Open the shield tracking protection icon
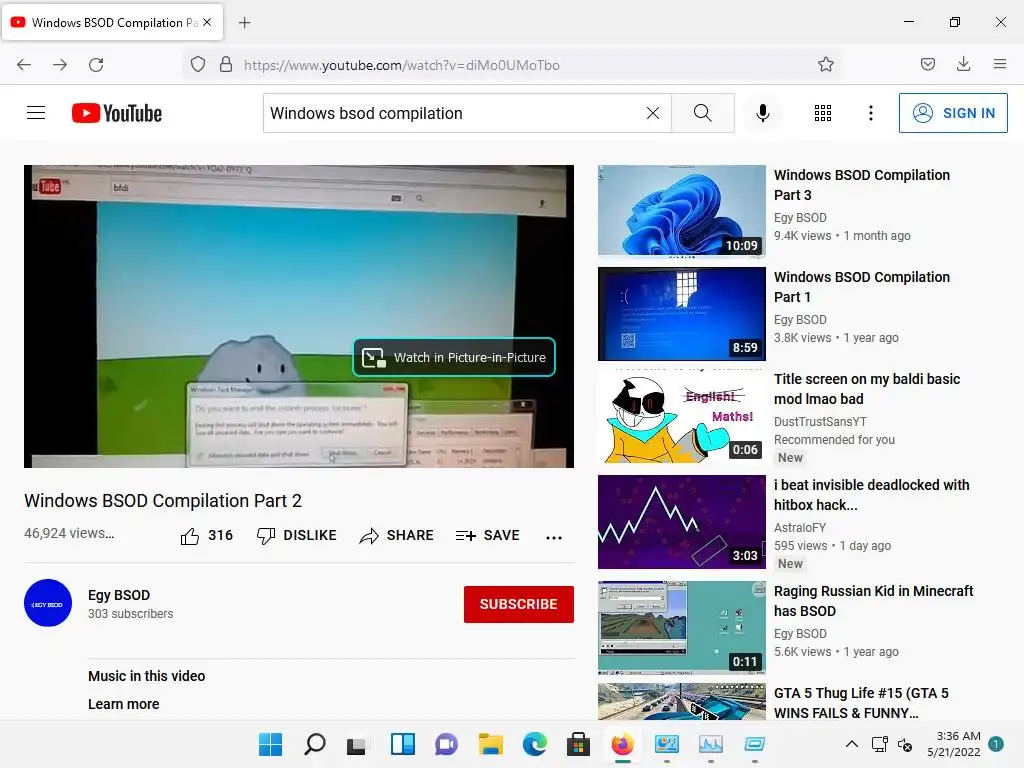The height and width of the screenshot is (768, 1024). tap(198, 65)
